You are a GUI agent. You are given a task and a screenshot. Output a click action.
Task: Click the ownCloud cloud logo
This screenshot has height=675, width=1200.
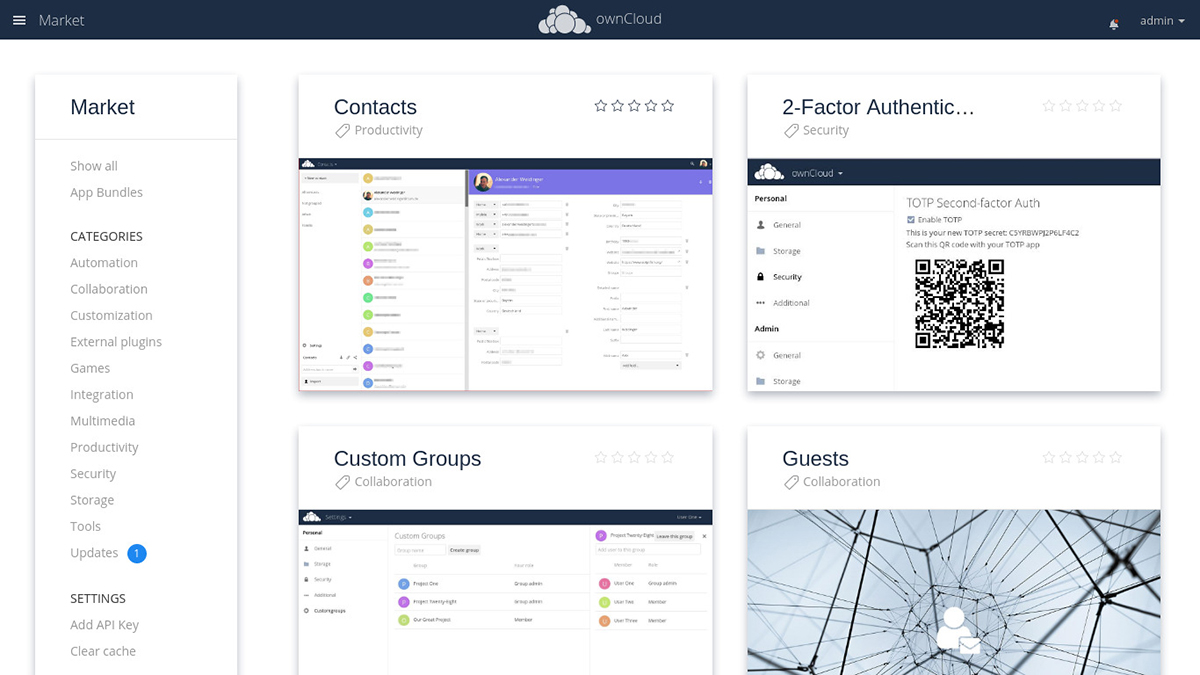(563, 19)
